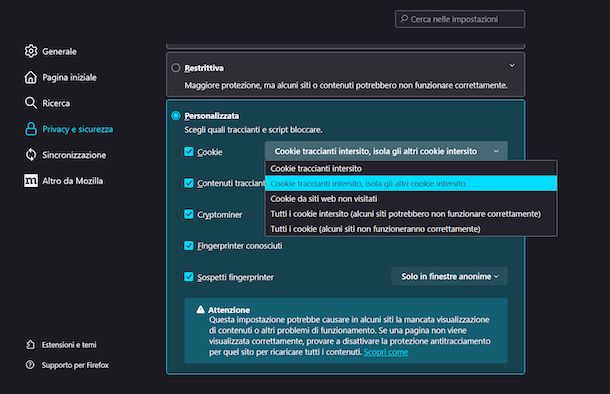Expand the Restrittiva section chevron
Viewport: 610px width, 394px height.
coord(512,66)
